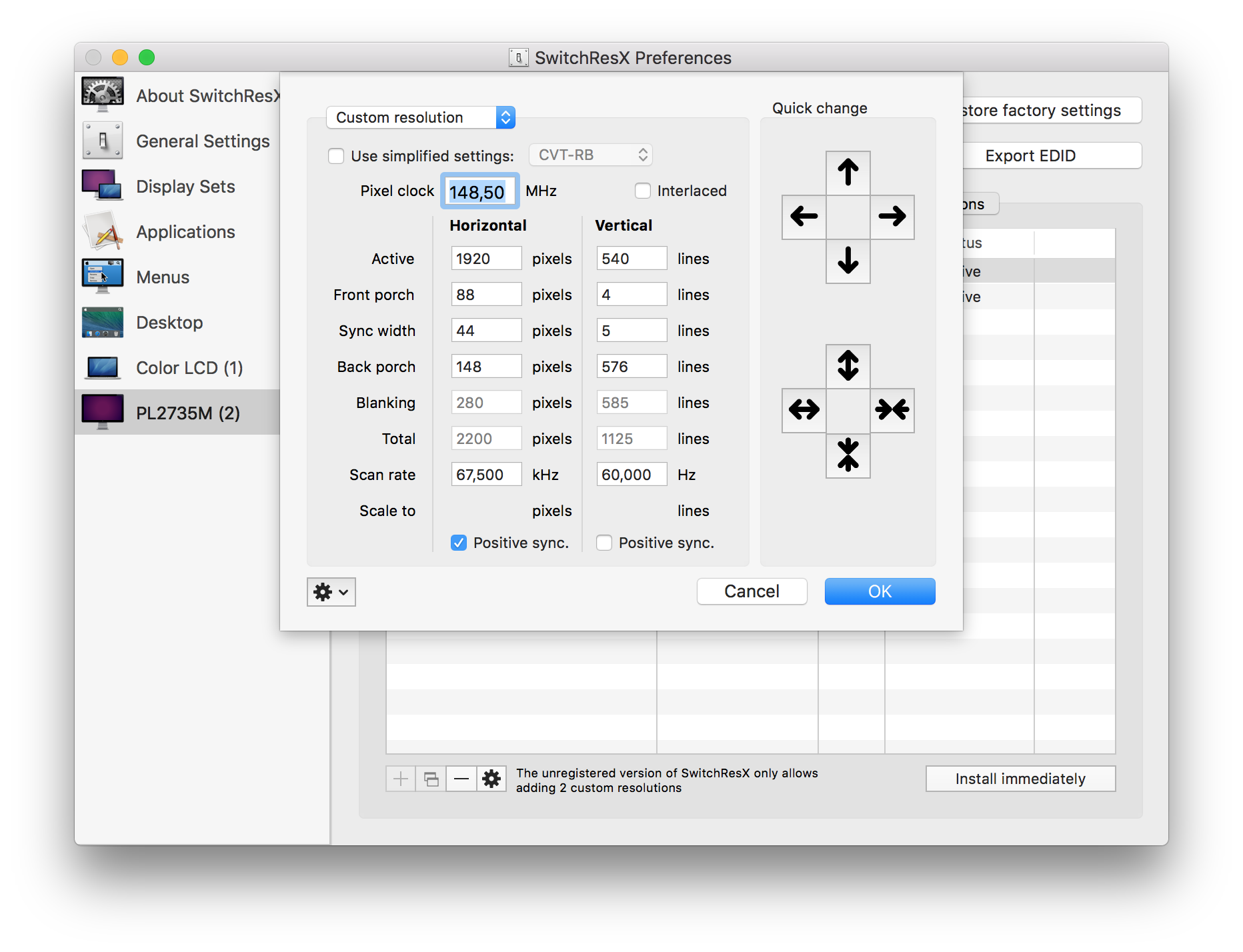Click the shrink horizontally arrow icon
The image size is (1243, 952).
(x=892, y=410)
